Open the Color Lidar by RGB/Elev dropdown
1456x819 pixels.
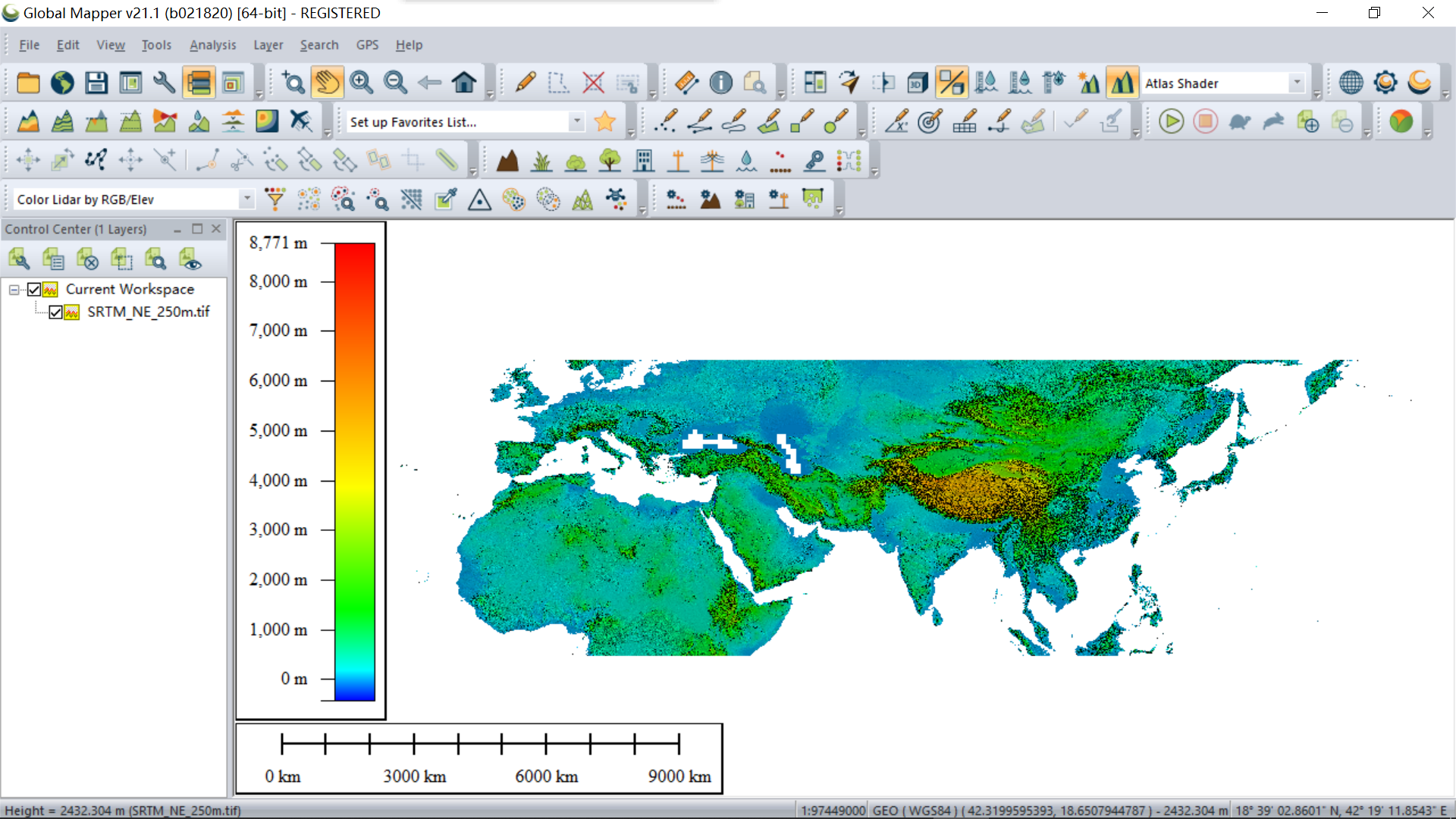246,199
